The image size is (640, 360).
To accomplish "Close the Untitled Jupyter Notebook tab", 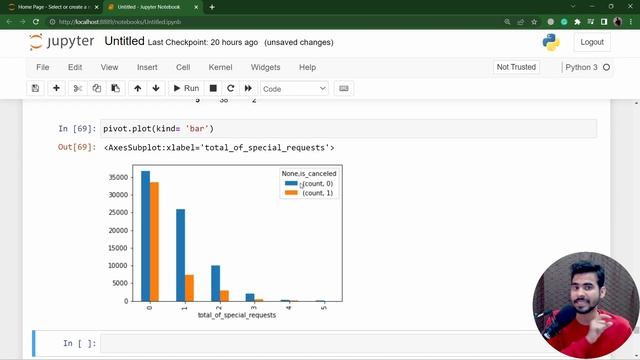I will coord(196,7).
